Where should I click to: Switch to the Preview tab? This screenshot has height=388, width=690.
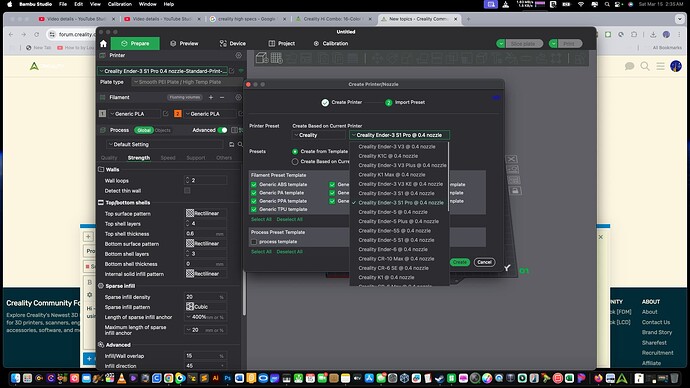point(184,44)
